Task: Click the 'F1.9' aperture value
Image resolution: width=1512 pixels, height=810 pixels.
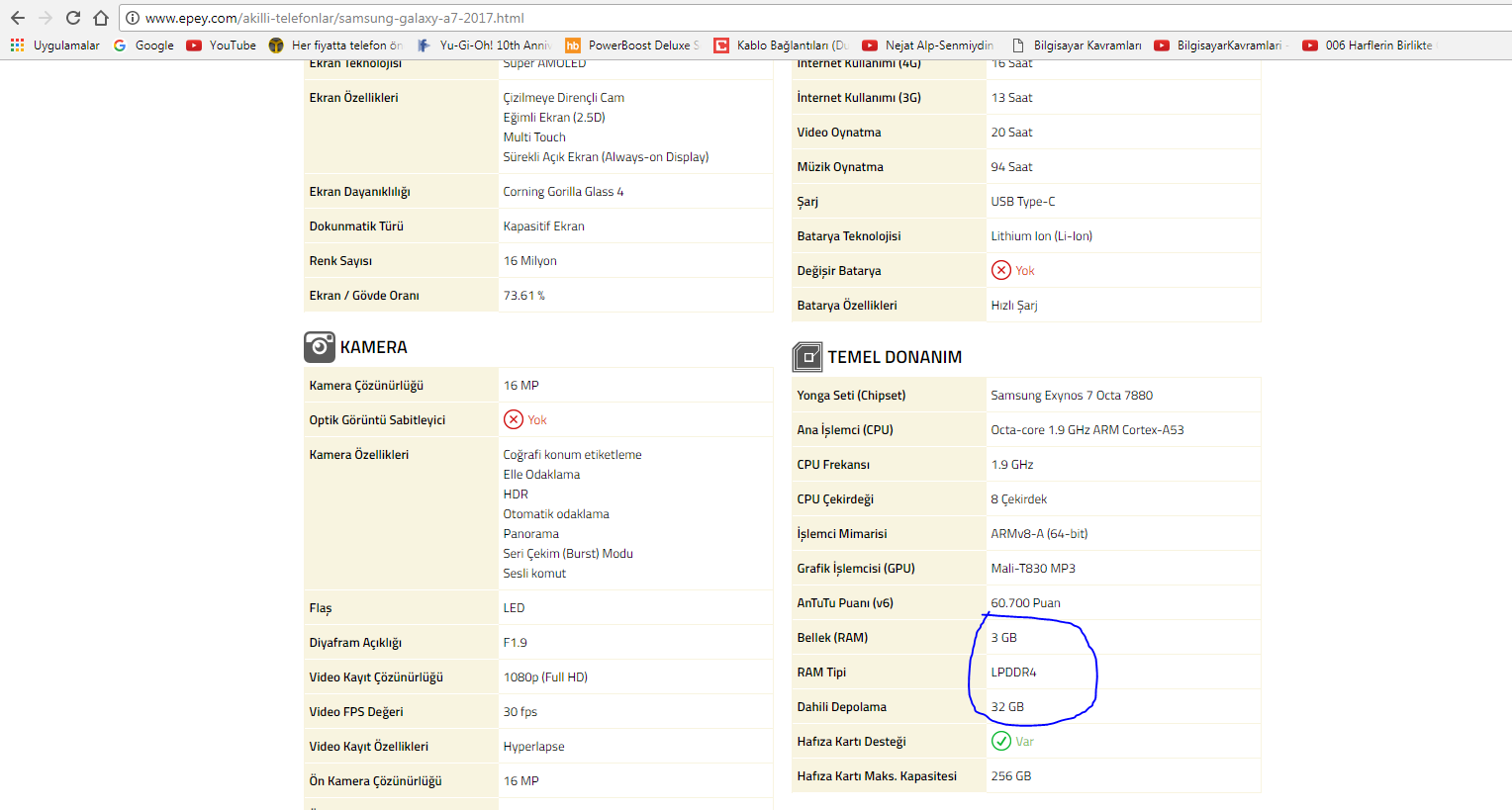Action: pos(516,643)
